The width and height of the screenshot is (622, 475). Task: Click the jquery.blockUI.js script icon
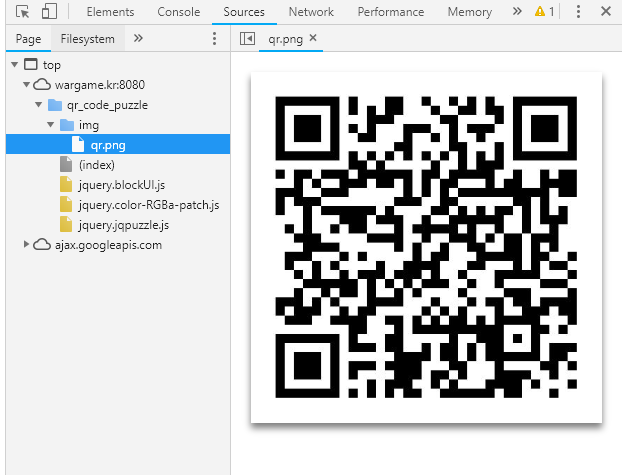click(x=66, y=184)
